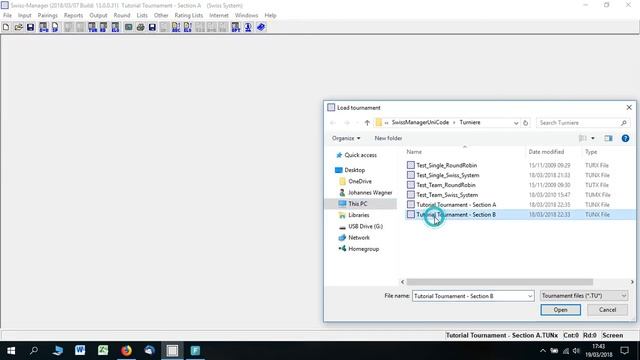Open the Organize dropdown
640x360 pixels.
pos(346,138)
